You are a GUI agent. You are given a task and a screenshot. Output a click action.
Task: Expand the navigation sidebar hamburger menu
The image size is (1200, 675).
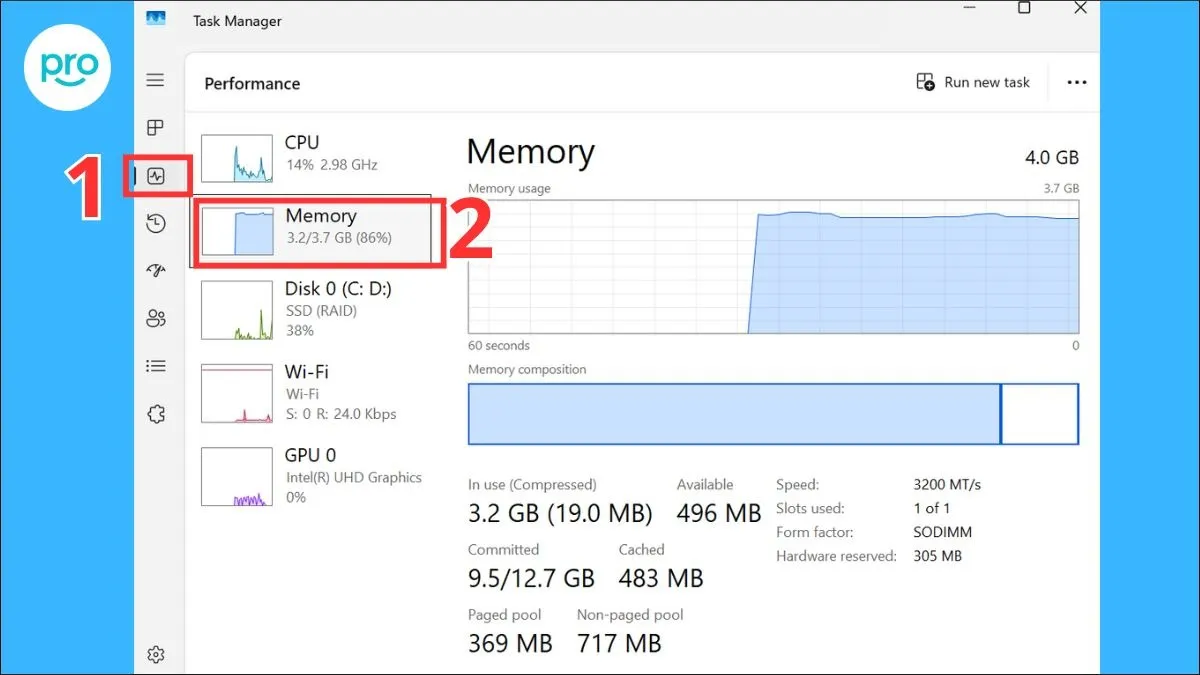[156, 80]
